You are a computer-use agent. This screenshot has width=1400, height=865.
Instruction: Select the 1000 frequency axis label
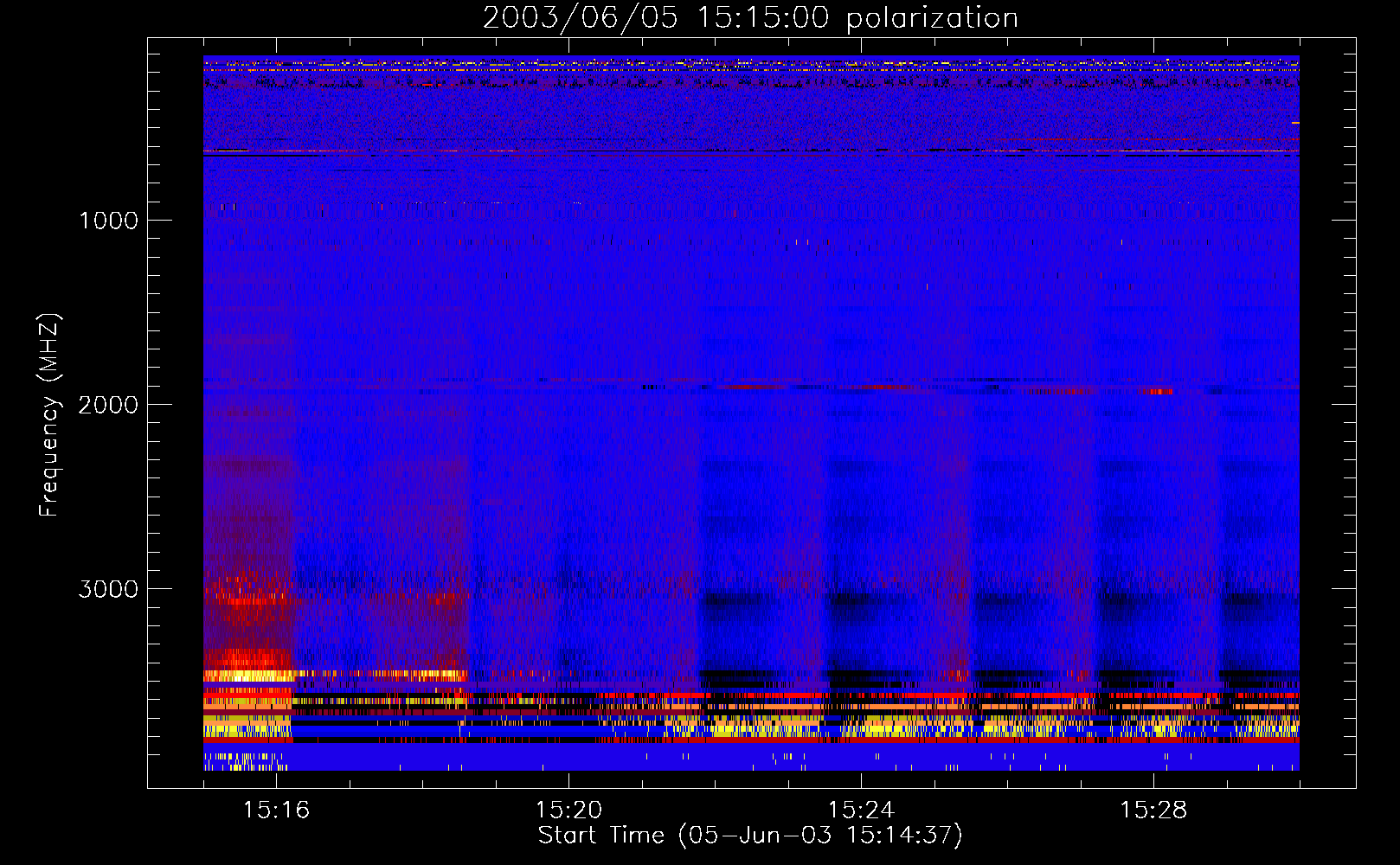point(108,221)
